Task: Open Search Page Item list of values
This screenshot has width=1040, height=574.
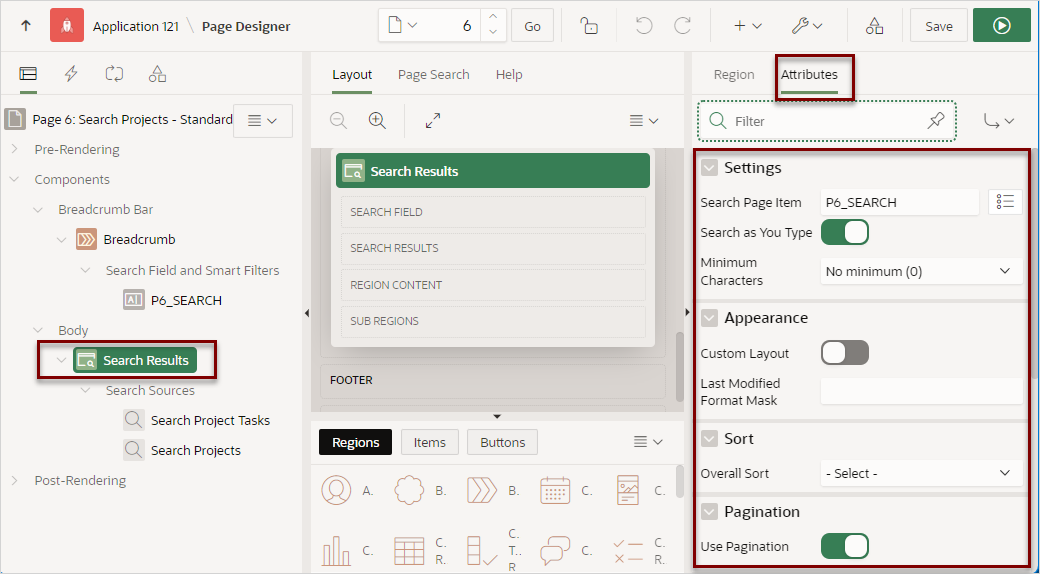Action: [1006, 202]
